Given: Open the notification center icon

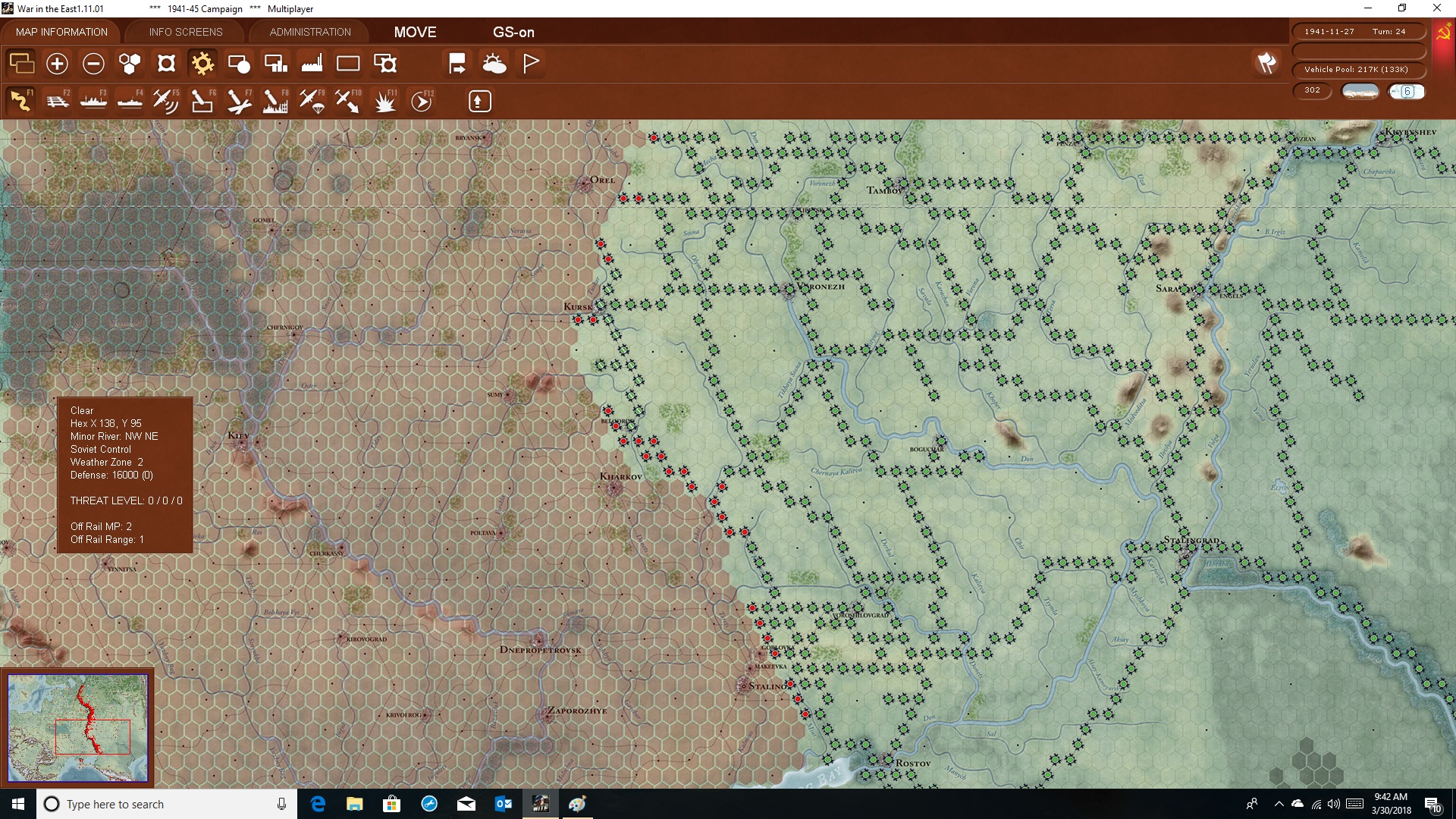Looking at the screenshot, I should point(1432,804).
